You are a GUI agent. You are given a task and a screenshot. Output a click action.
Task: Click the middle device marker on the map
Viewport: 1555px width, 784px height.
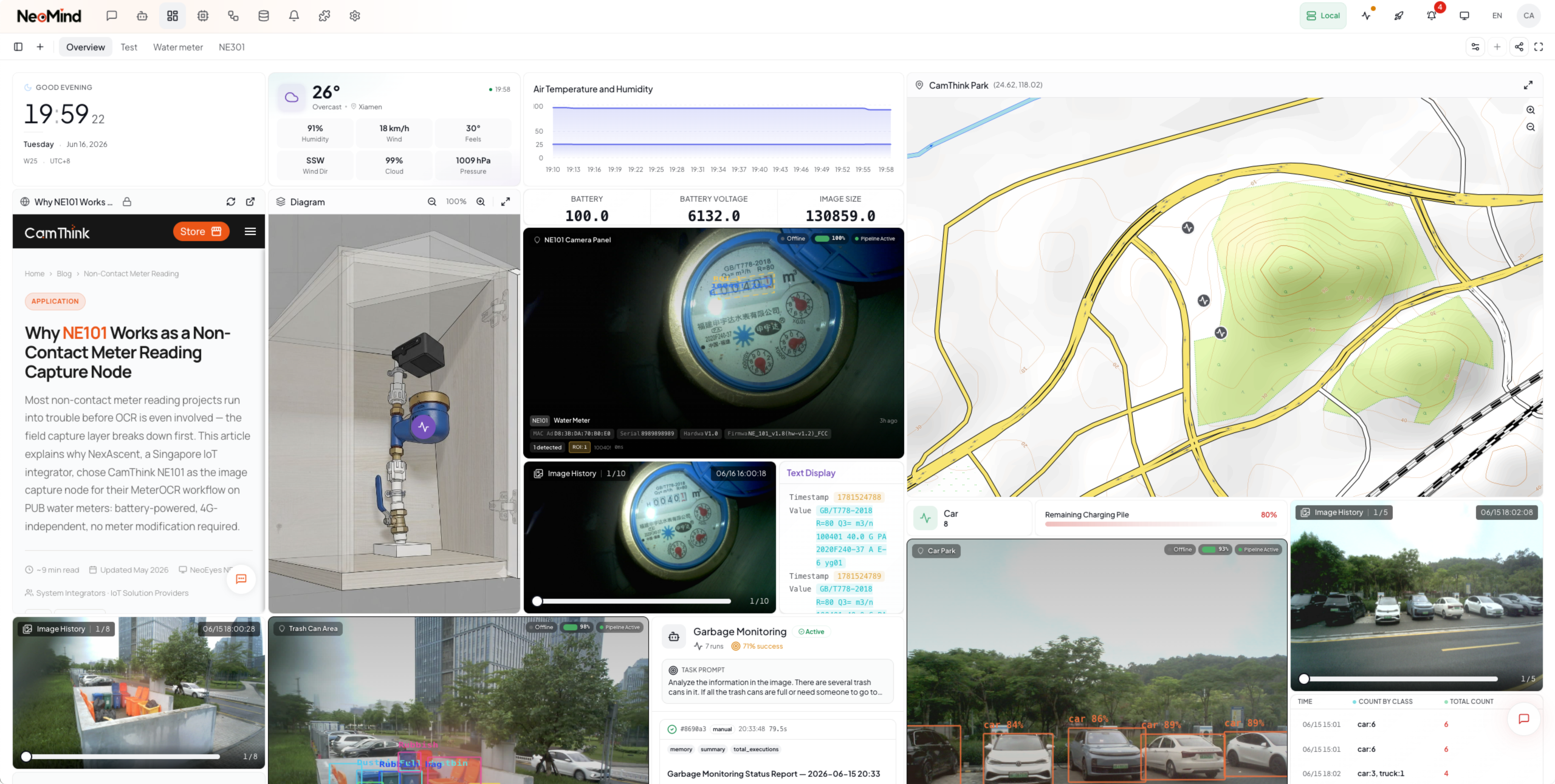(1204, 301)
